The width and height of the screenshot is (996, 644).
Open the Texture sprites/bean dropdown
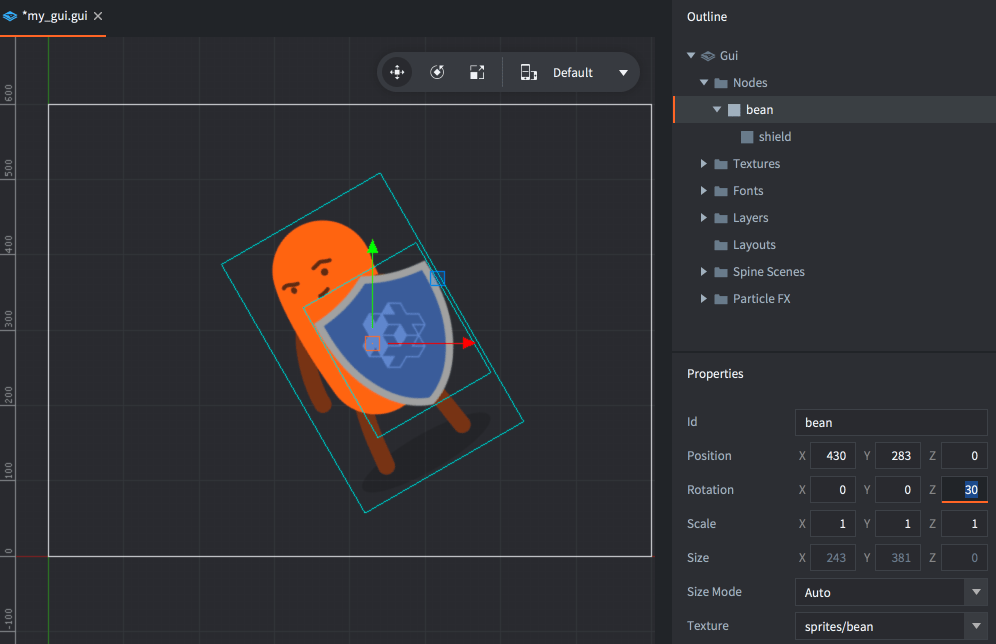click(x=976, y=627)
